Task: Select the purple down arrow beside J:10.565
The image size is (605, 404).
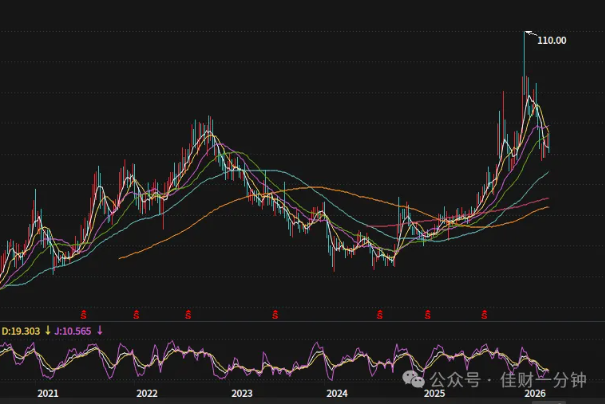Action: 100,330
